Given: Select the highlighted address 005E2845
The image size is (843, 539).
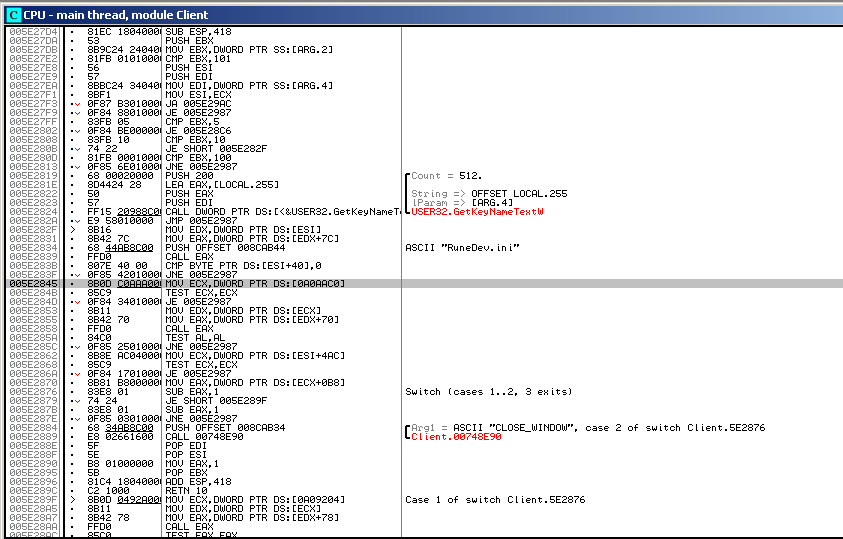Looking at the screenshot, I should (x=33, y=283).
